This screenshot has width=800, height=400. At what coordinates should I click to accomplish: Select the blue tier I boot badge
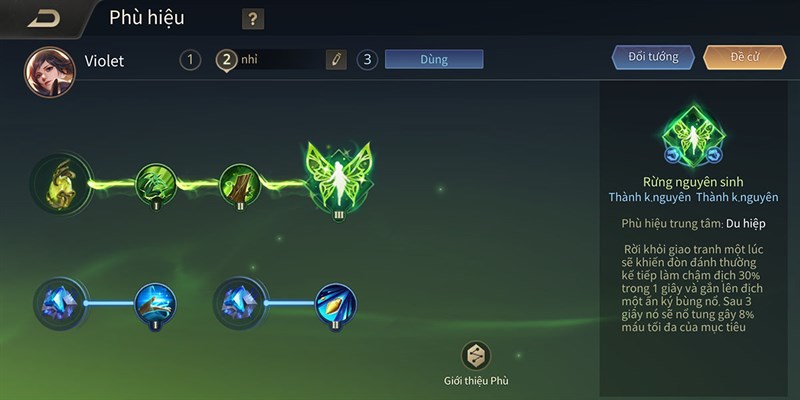(156, 304)
